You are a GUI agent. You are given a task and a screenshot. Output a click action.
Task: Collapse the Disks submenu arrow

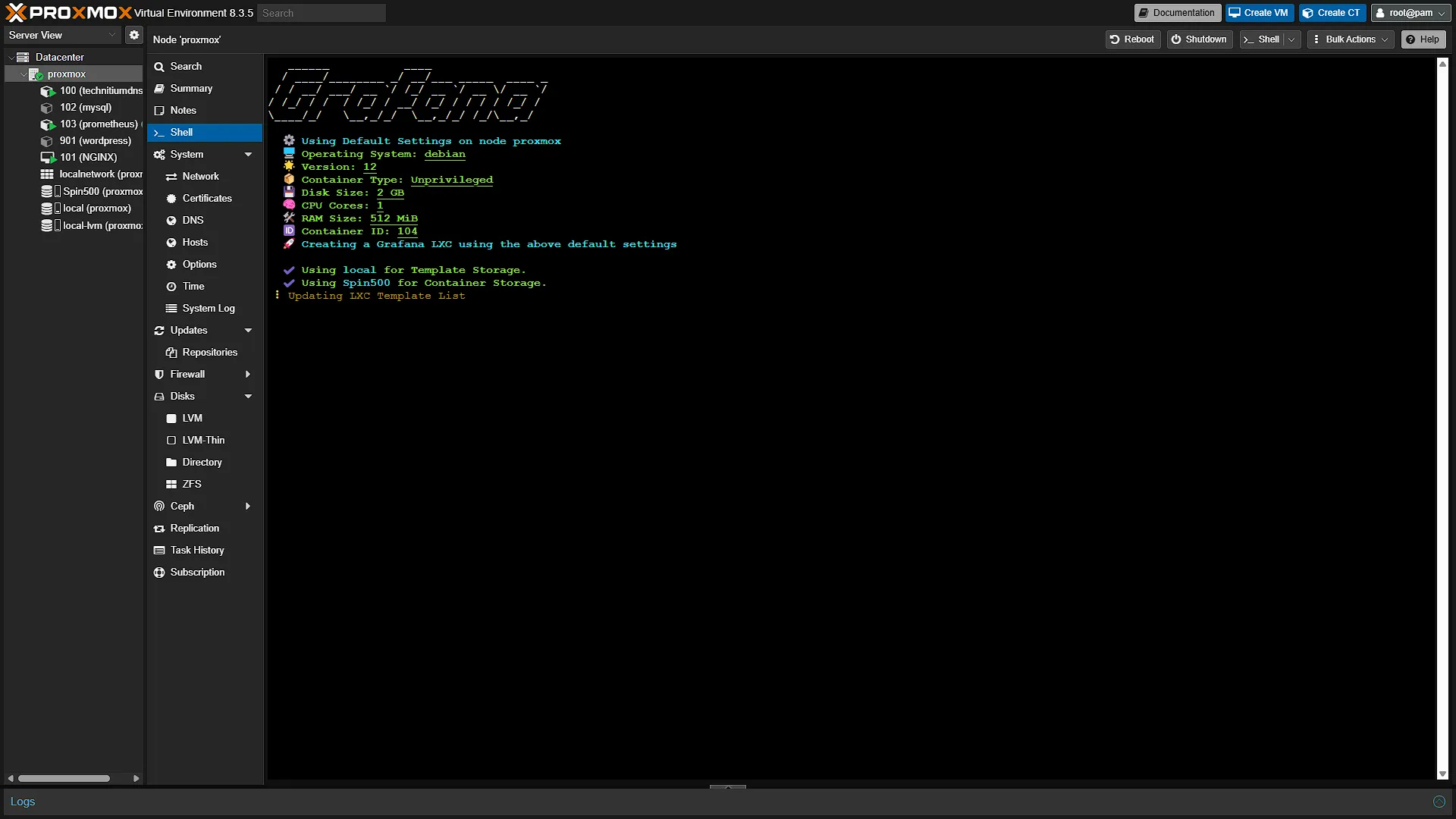click(248, 396)
